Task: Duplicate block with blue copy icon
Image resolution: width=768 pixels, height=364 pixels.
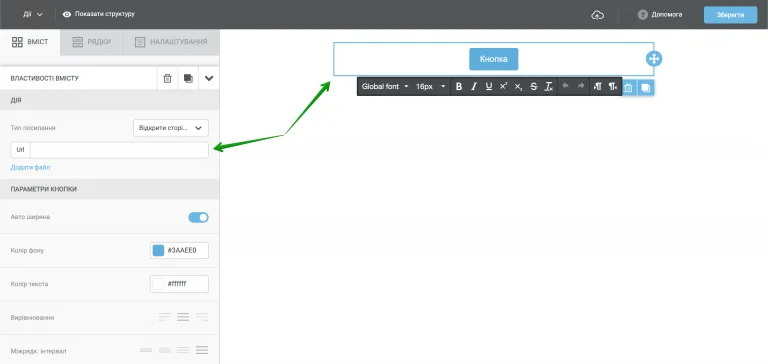Action: (x=646, y=88)
